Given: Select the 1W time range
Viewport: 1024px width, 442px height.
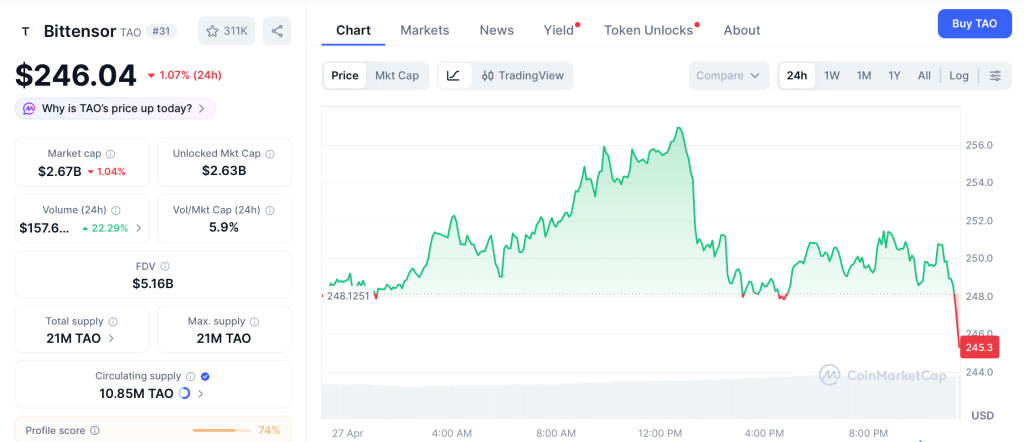Looking at the screenshot, I should (x=832, y=76).
